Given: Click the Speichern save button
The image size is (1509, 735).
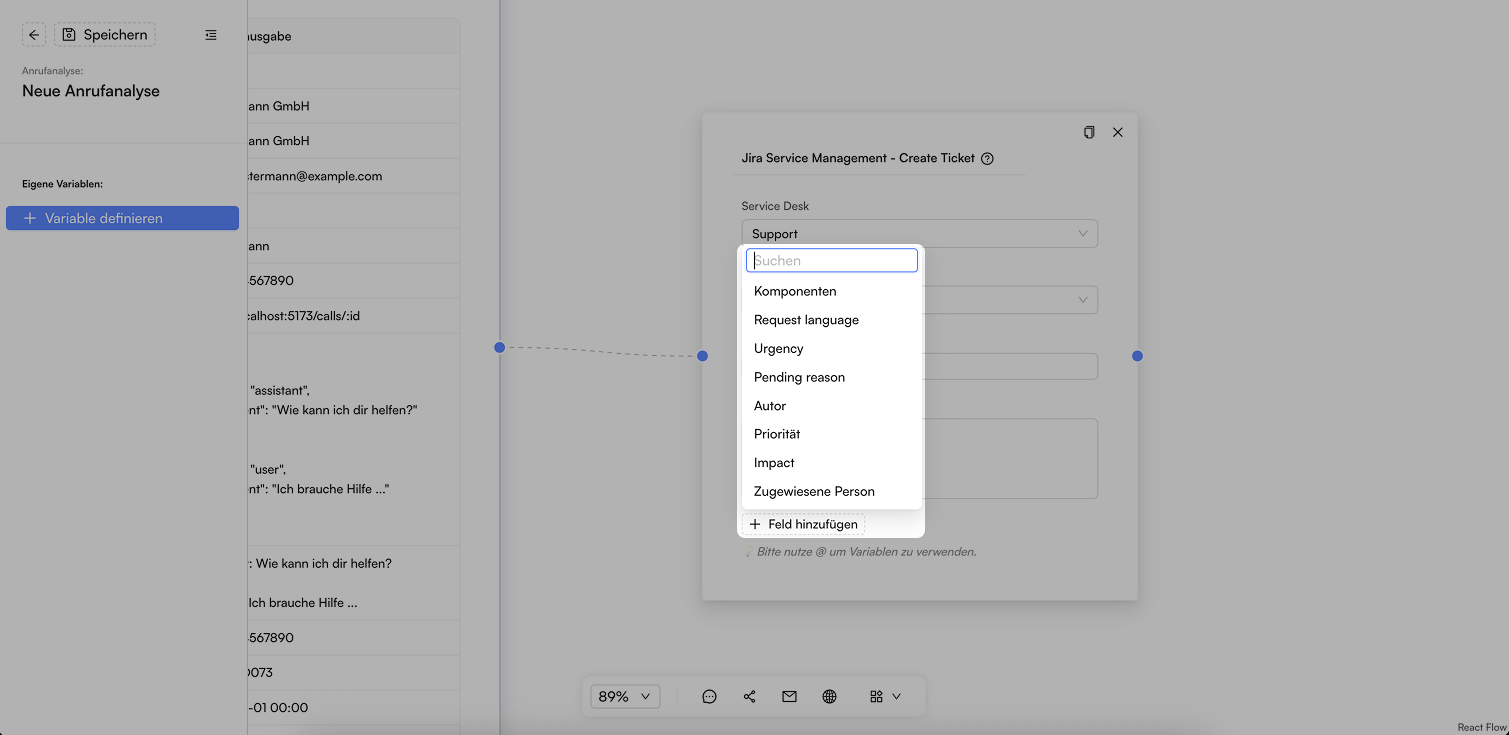Looking at the screenshot, I should pos(105,35).
